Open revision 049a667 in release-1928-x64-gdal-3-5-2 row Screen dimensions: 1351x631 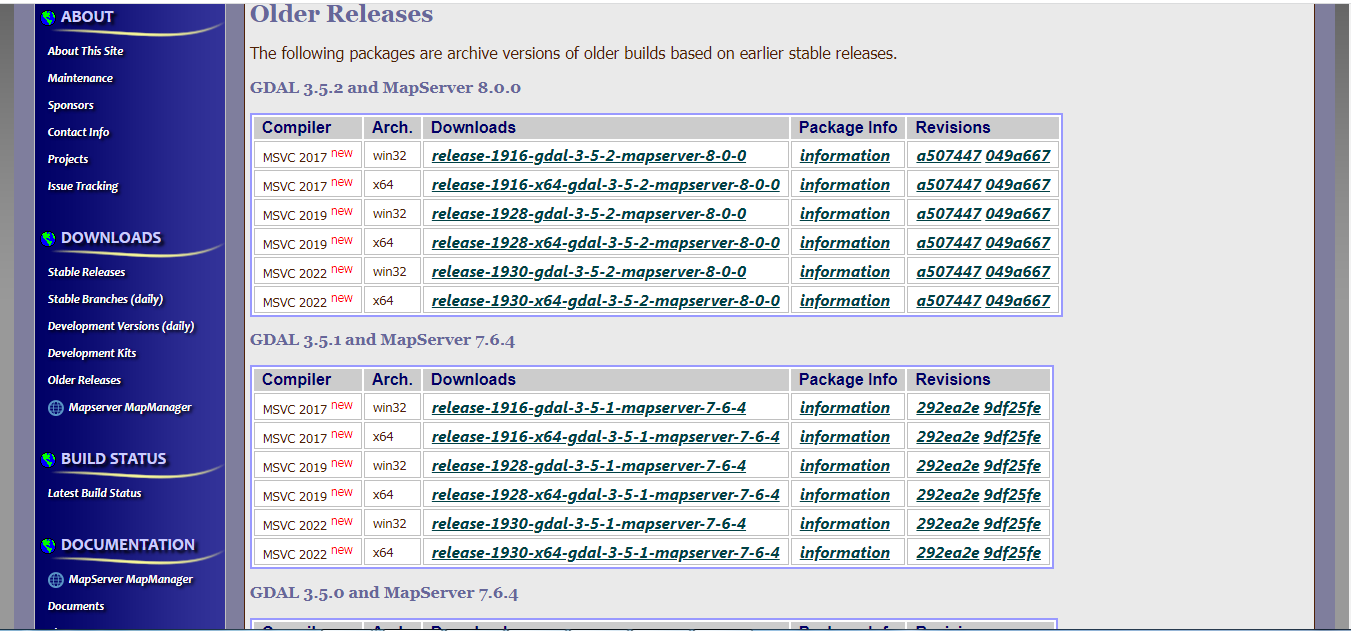pyautogui.click(x=1018, y=243)
